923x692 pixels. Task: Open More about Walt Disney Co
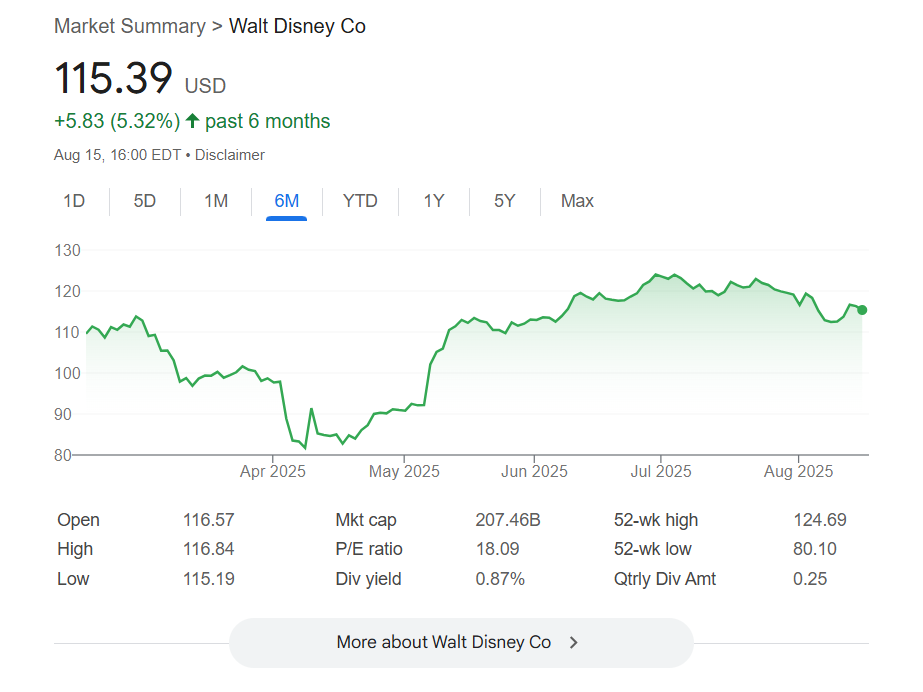[462, 643]
